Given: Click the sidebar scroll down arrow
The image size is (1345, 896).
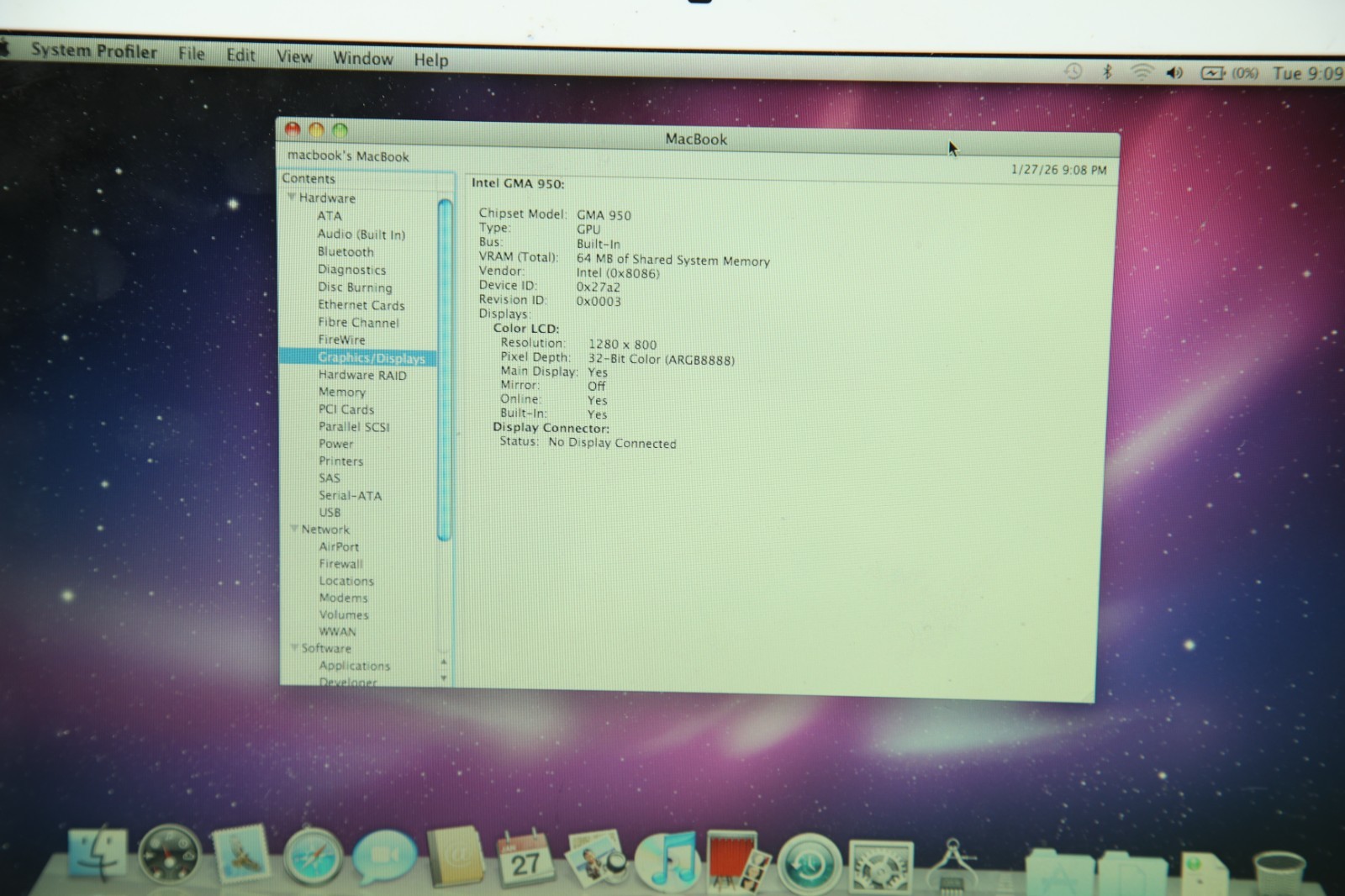Looking at the screenshot, I should pyautogui.click(x=444, y=677).
